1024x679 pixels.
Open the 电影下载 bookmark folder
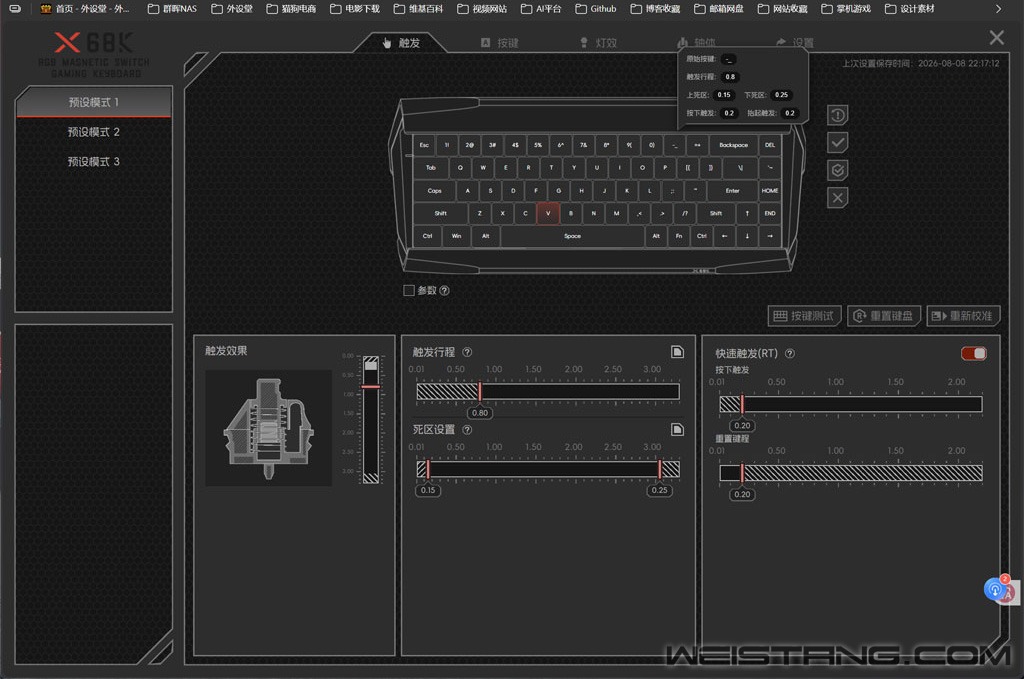click(x=355, y=8)
